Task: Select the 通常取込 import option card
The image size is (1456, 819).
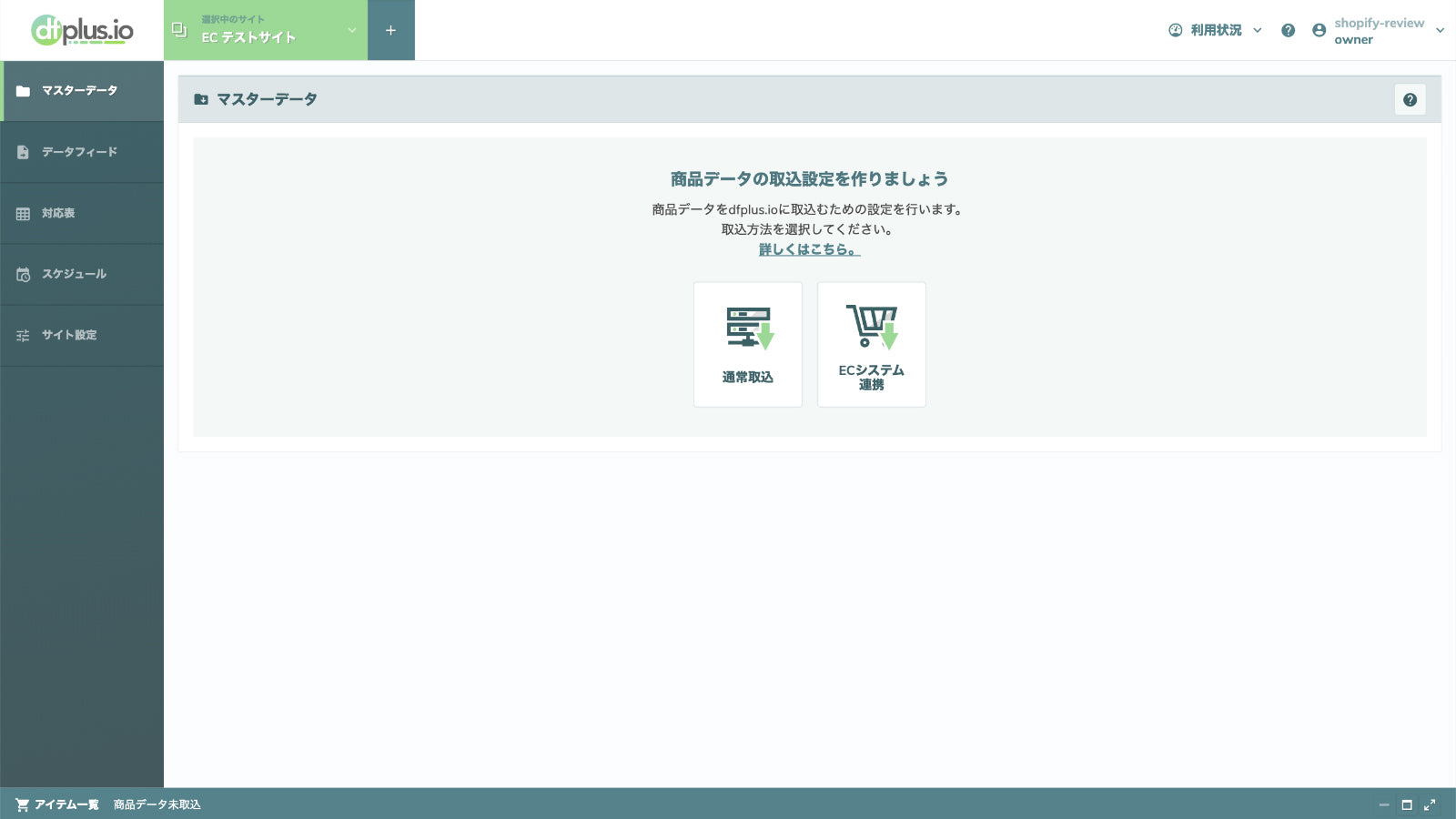Action: 747,343
